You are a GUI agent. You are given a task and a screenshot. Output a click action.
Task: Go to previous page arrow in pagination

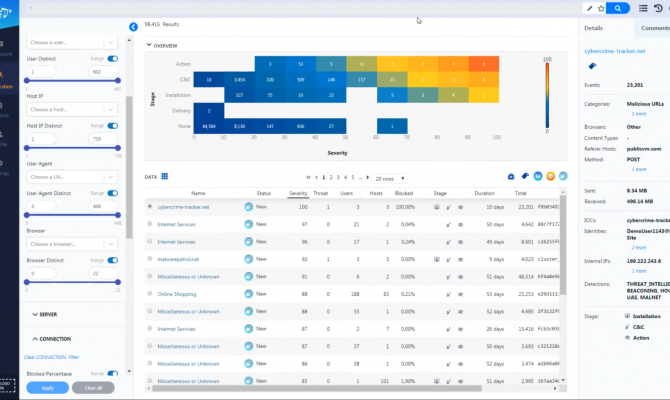[x=316, y=177]
